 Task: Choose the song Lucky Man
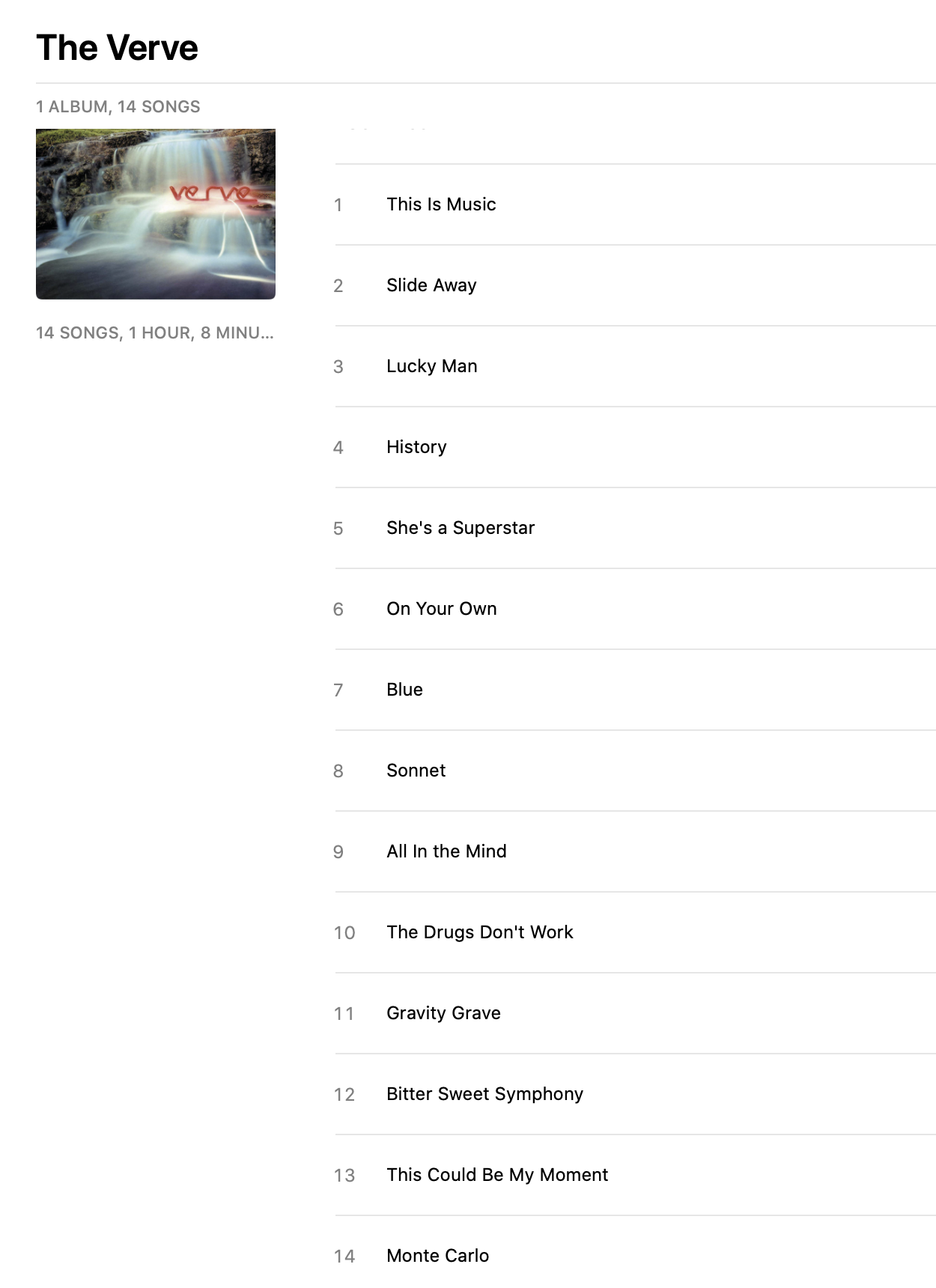635,366
